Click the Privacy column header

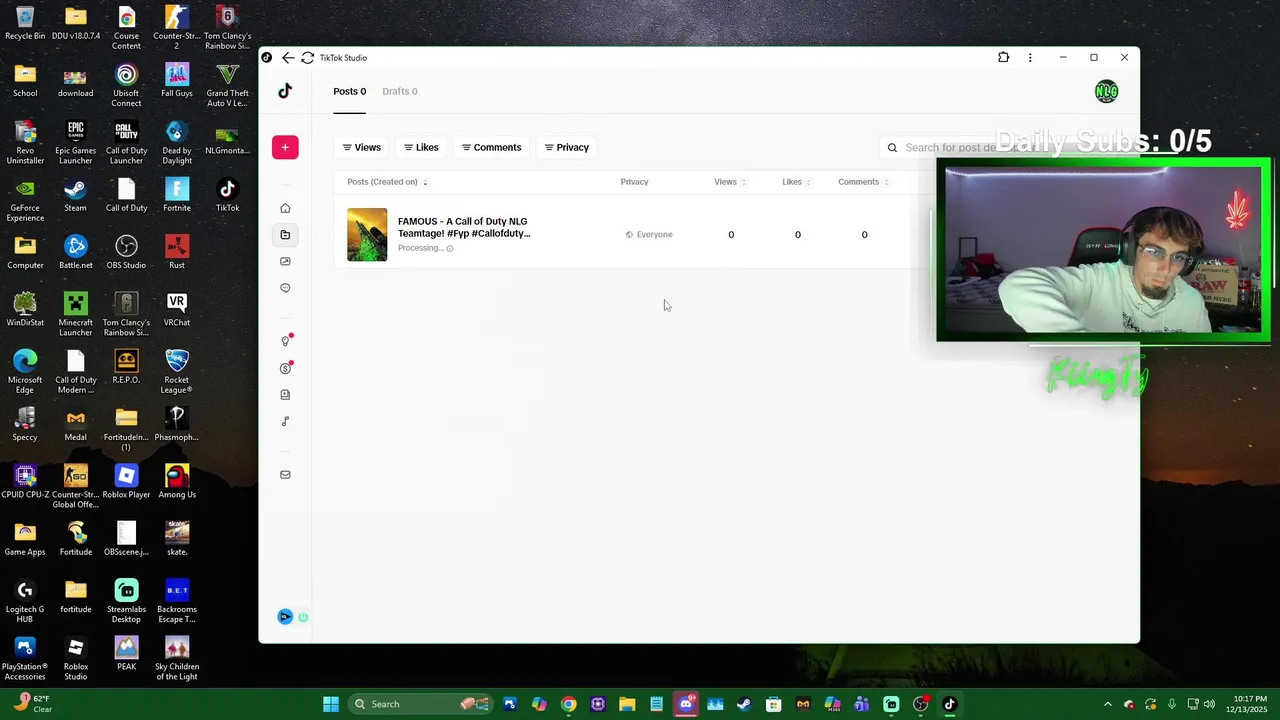pos(634,182)
